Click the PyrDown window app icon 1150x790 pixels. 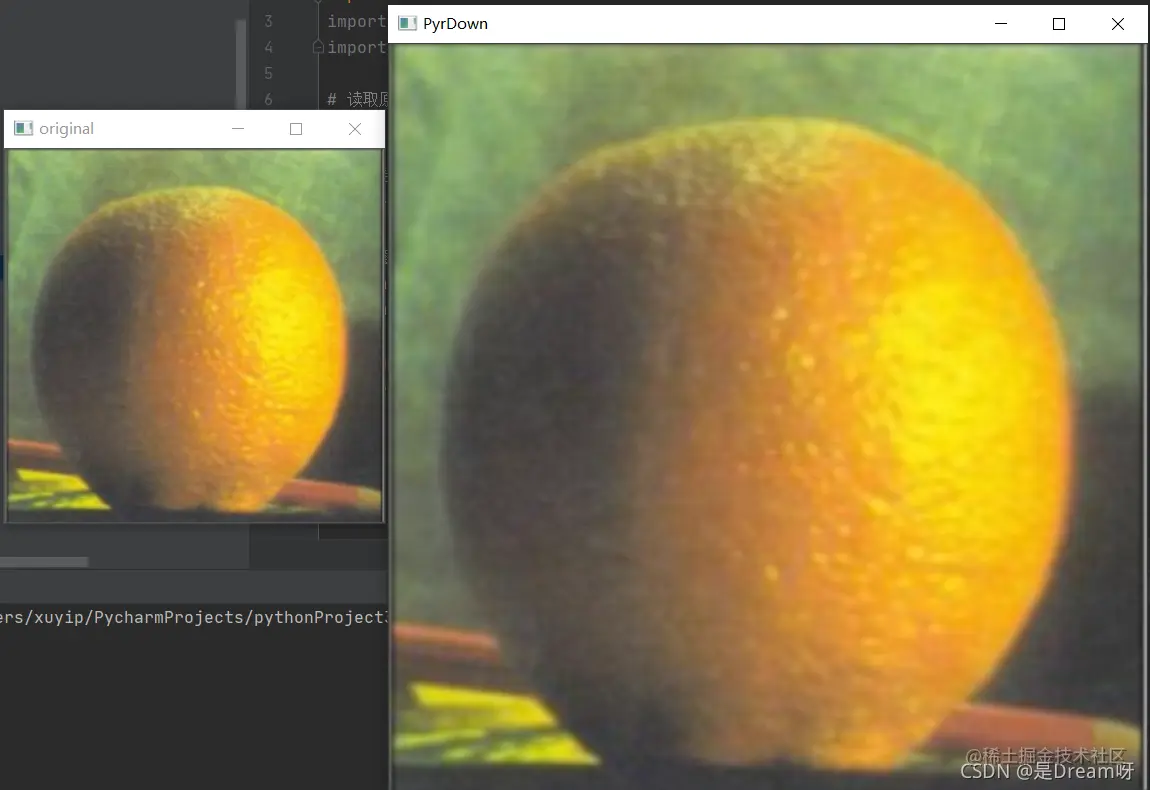(x=407, y=23)
